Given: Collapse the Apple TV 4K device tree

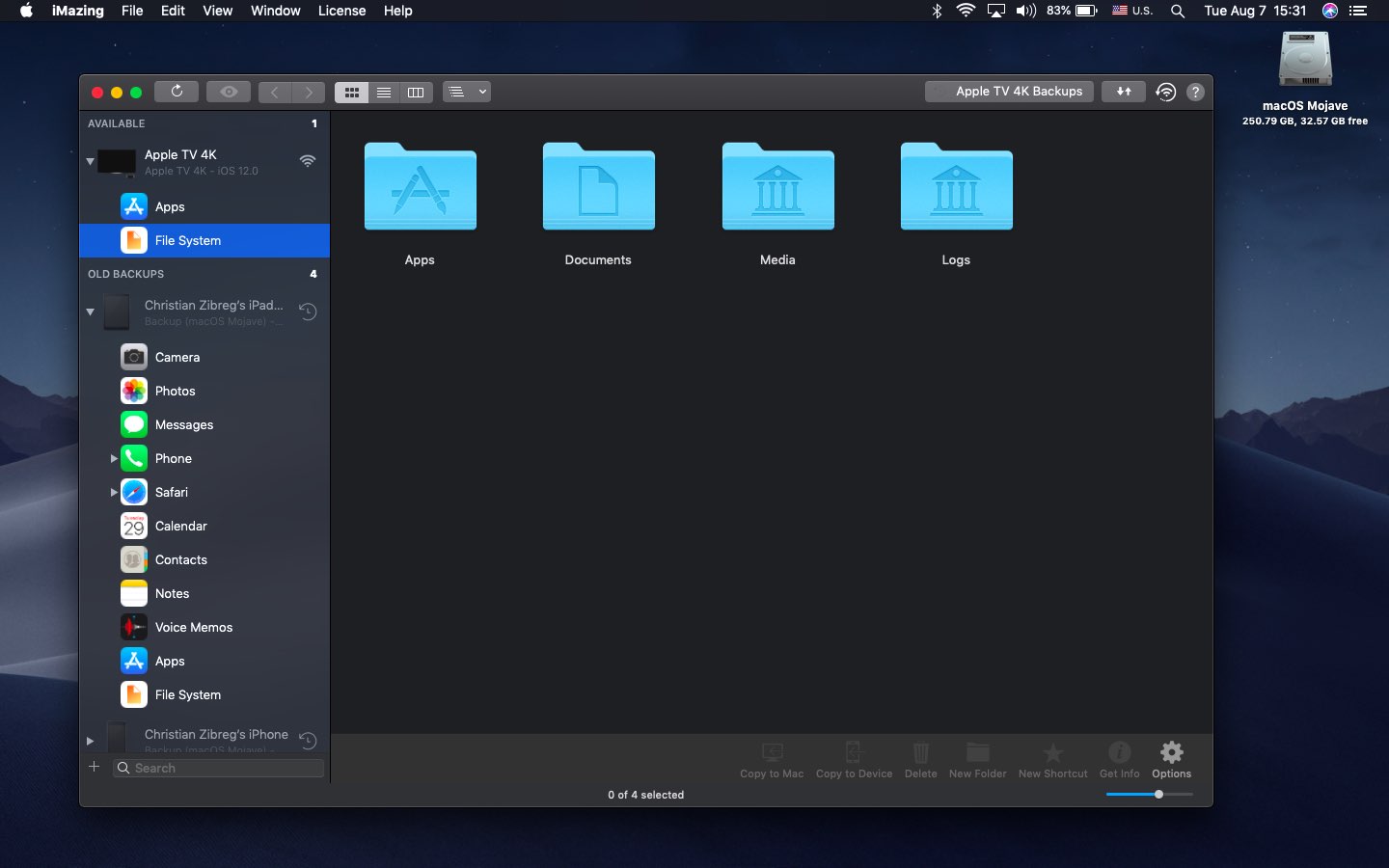Looking at the screenshot, I should coord(91,162).
